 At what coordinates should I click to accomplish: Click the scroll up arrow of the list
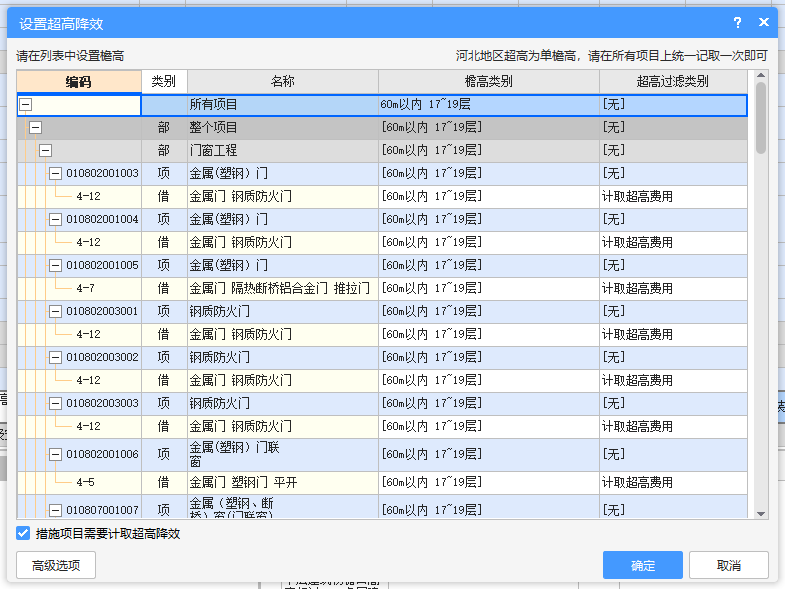tap(761, 76)
